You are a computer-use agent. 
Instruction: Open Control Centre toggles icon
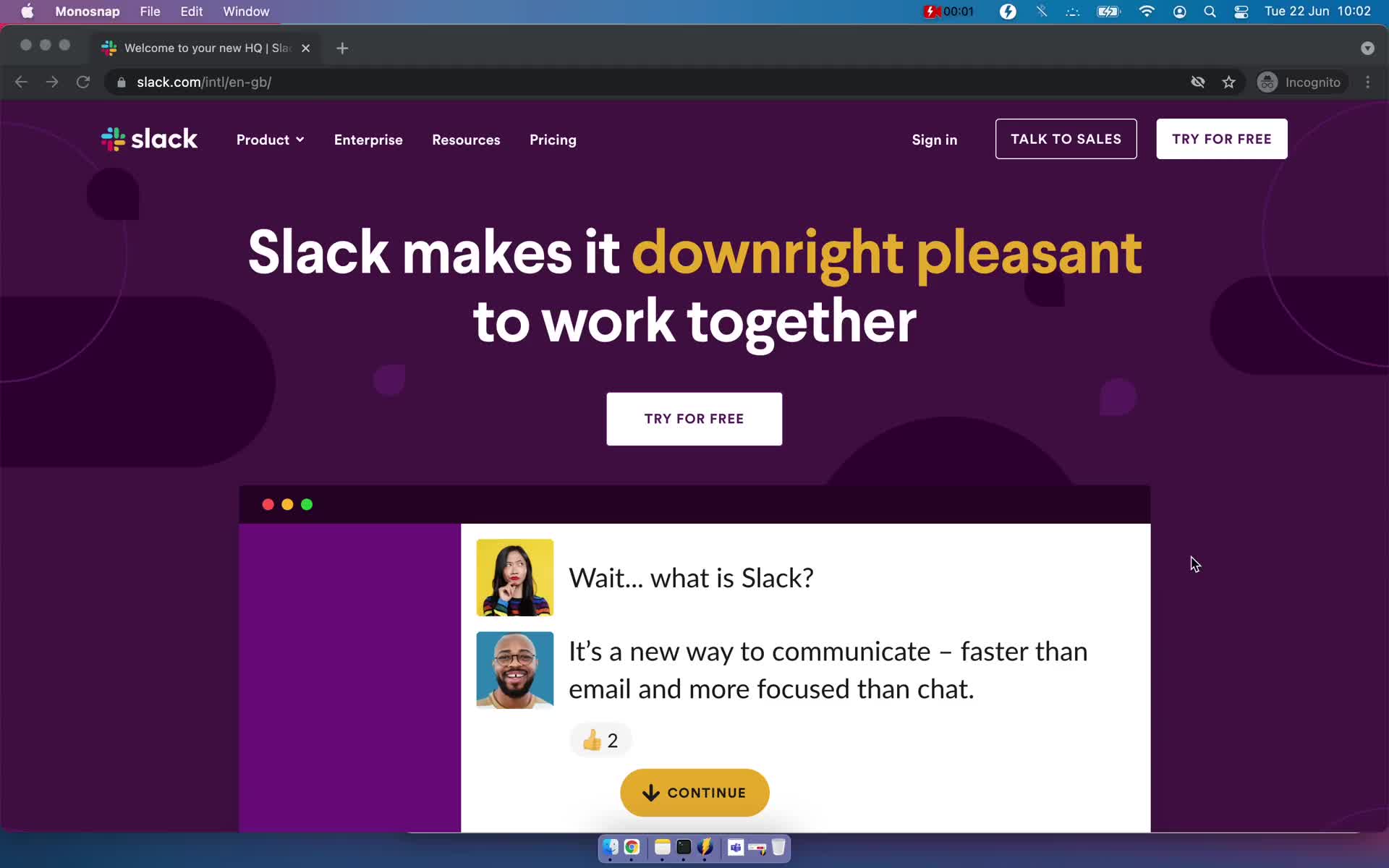point(1241,11)
